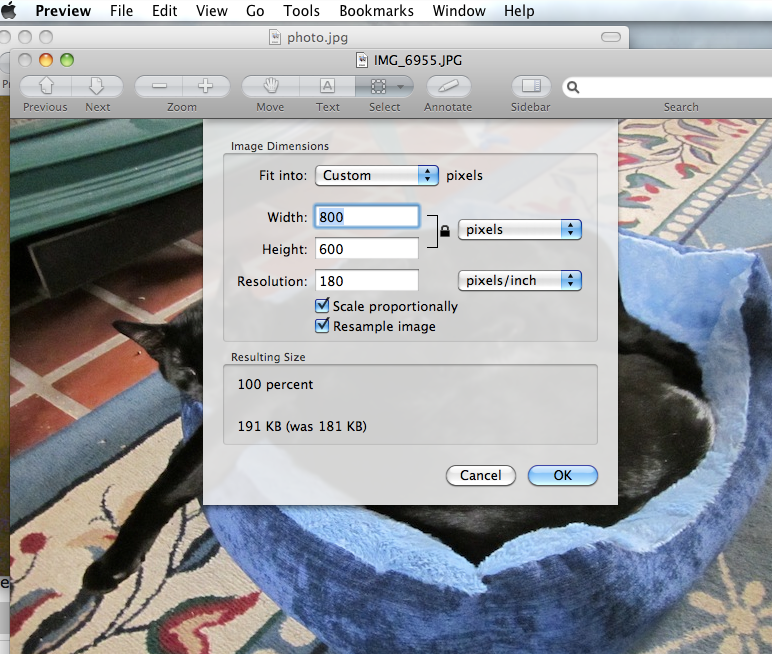This screenshot has height=654, width=772.
Task: Go to Next image in toolbar
Action: [x=97, y=87]
